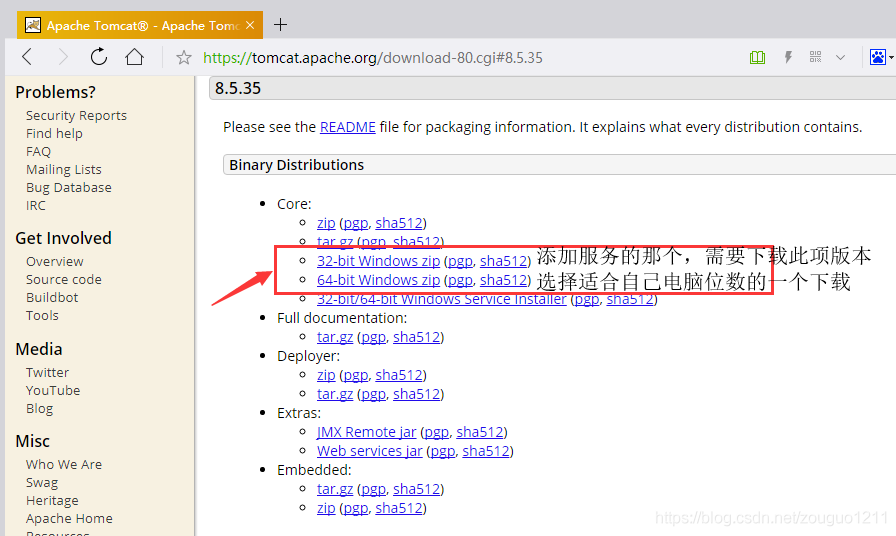Open reader mode book icon
Image resolution: width=896 pixels, height=536 pixels.
tap(757, 57)
